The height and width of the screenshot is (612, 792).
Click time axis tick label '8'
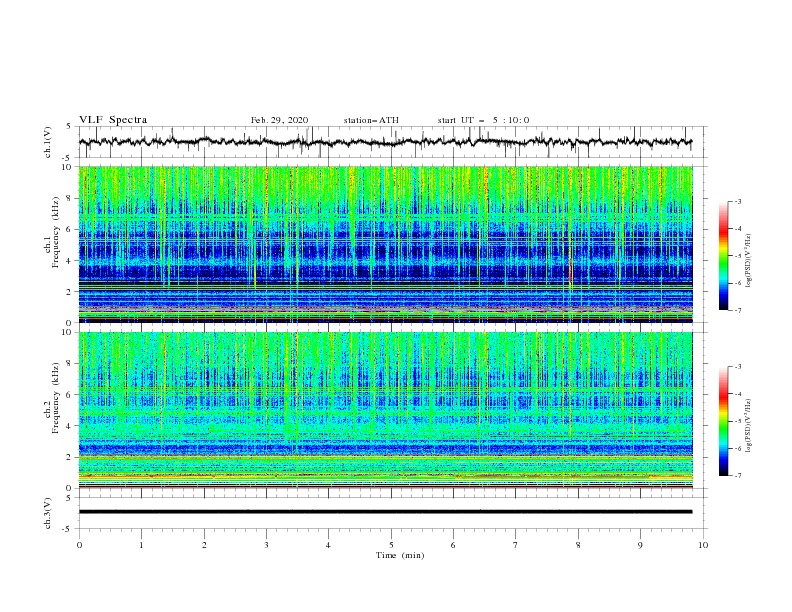point(578,545)
